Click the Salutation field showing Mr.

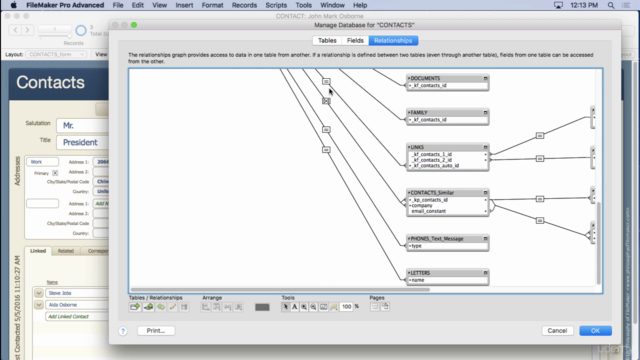pos(83,126)
